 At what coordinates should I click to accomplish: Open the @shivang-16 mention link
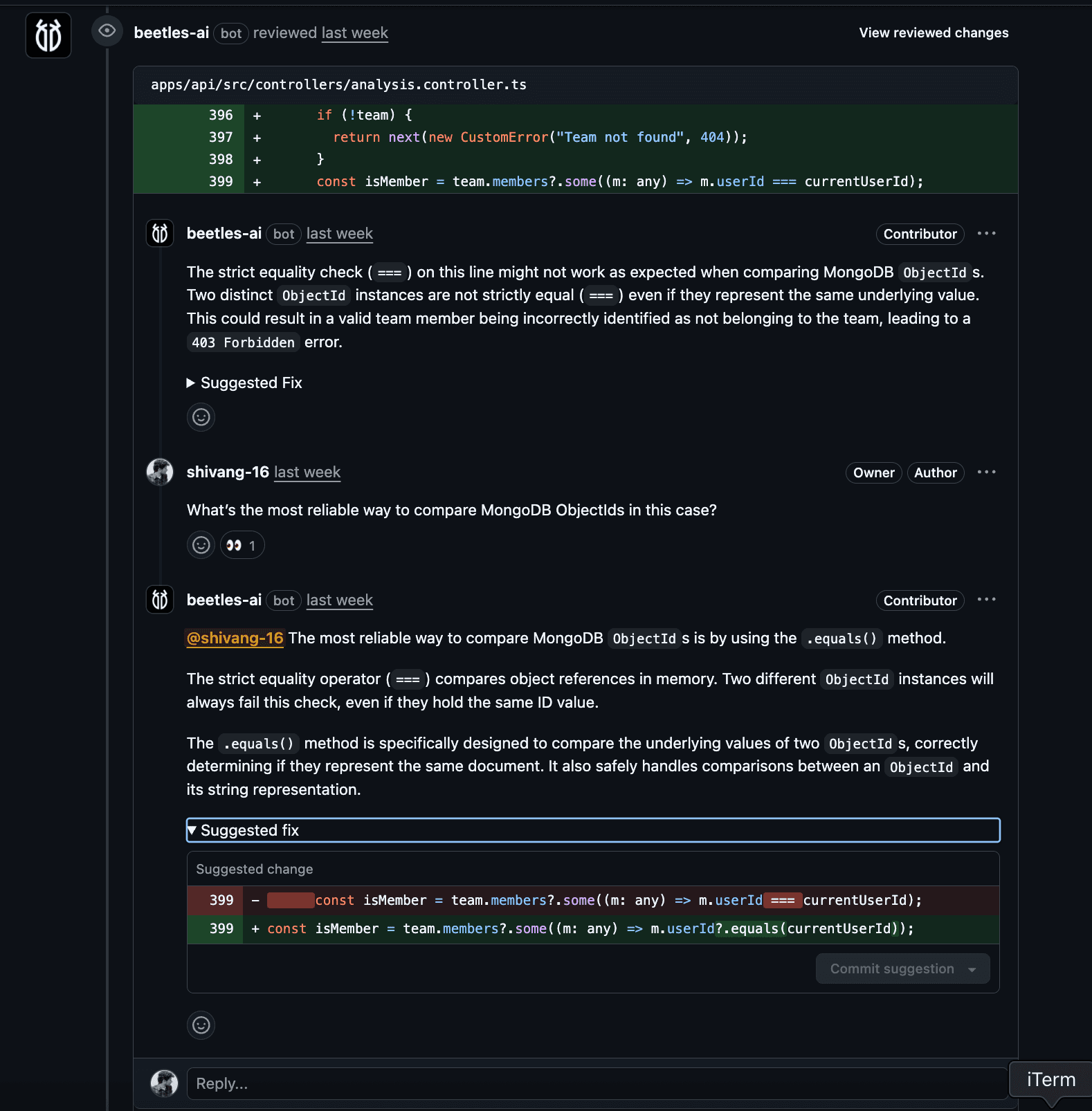pos(235,638)
